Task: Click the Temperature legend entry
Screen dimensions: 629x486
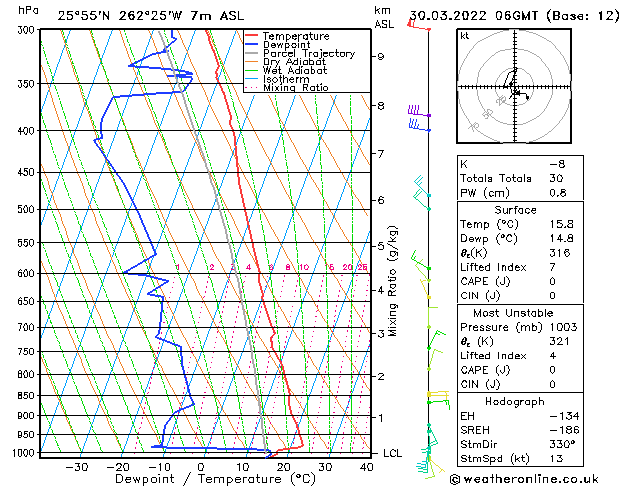Action: (x=296, y=36)
